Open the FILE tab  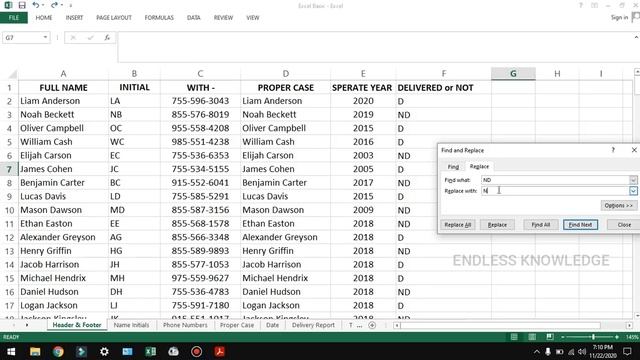click(13, 18)
